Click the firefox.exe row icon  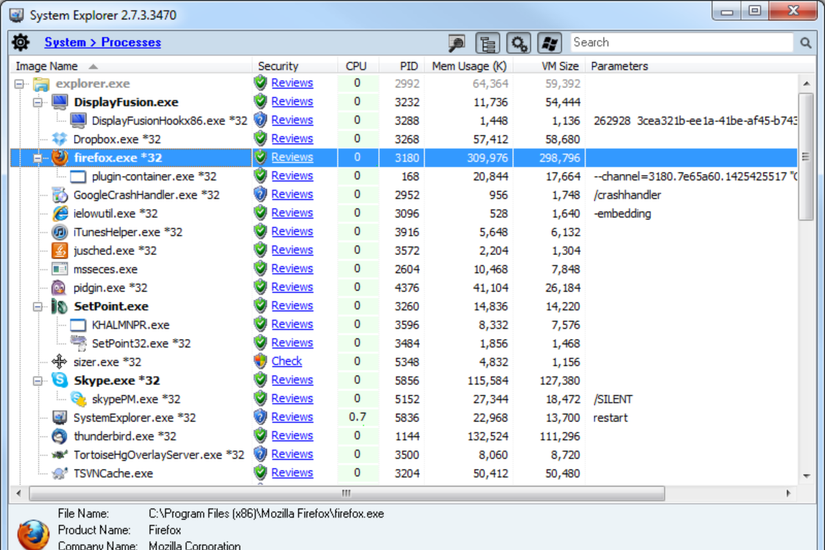pyautogui.click(x=60, y=158)
